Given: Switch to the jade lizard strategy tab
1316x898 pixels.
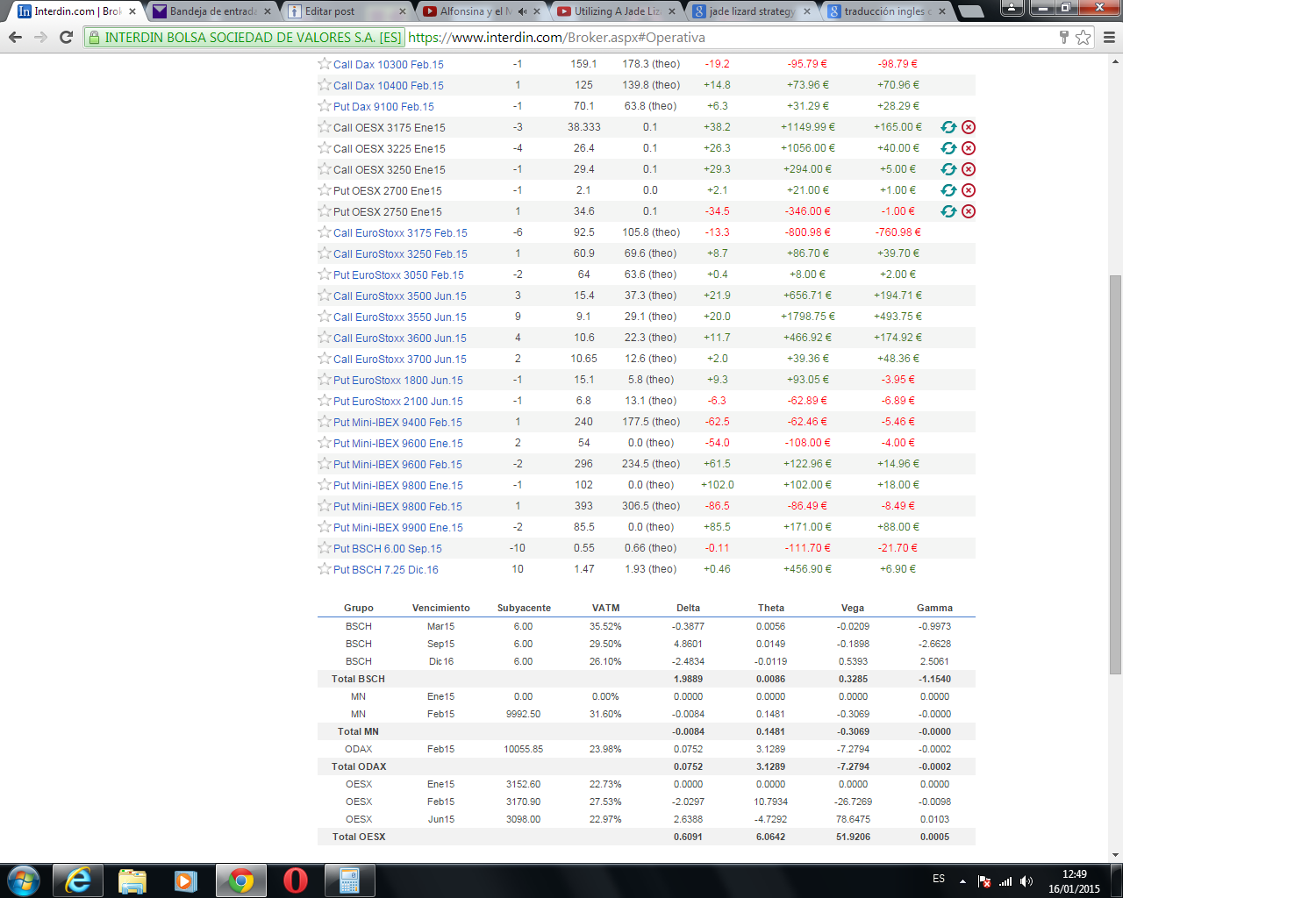Looking at the screenshot, I should [752, 11].
